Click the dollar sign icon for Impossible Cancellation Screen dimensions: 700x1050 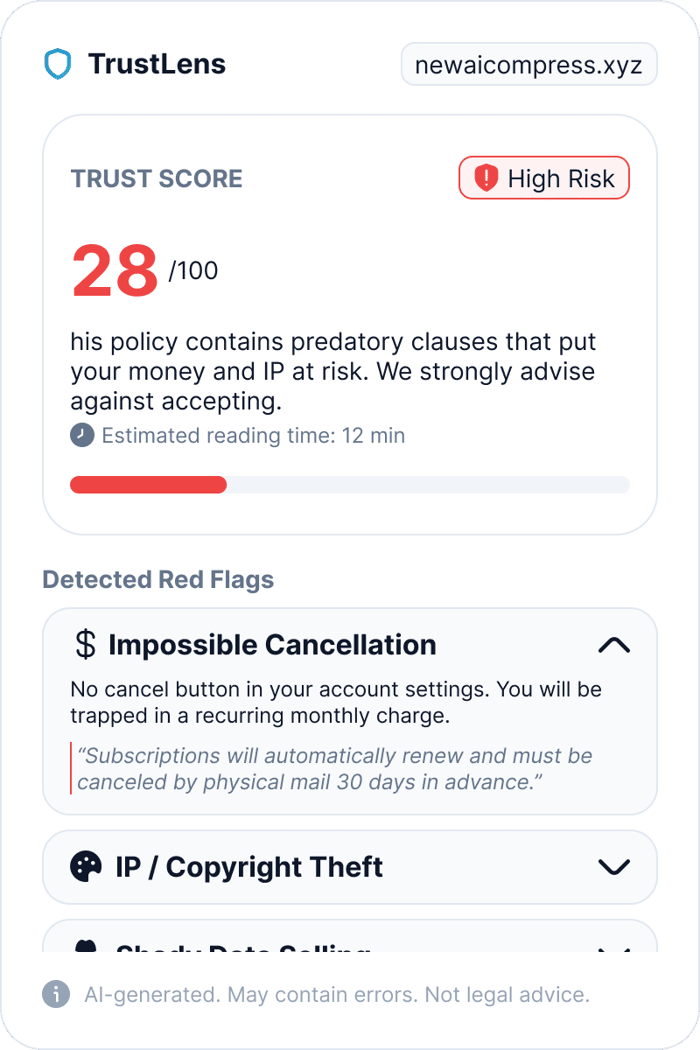(x=85, y=644)
